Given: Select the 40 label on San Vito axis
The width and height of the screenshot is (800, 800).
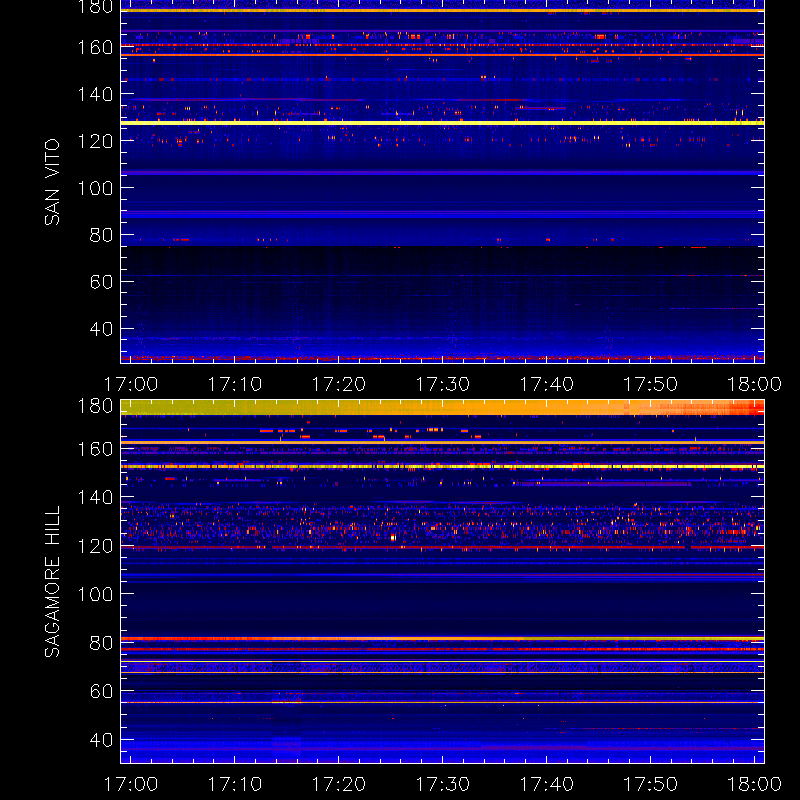Looking at the screenshot, I should (x=101, y=329).
